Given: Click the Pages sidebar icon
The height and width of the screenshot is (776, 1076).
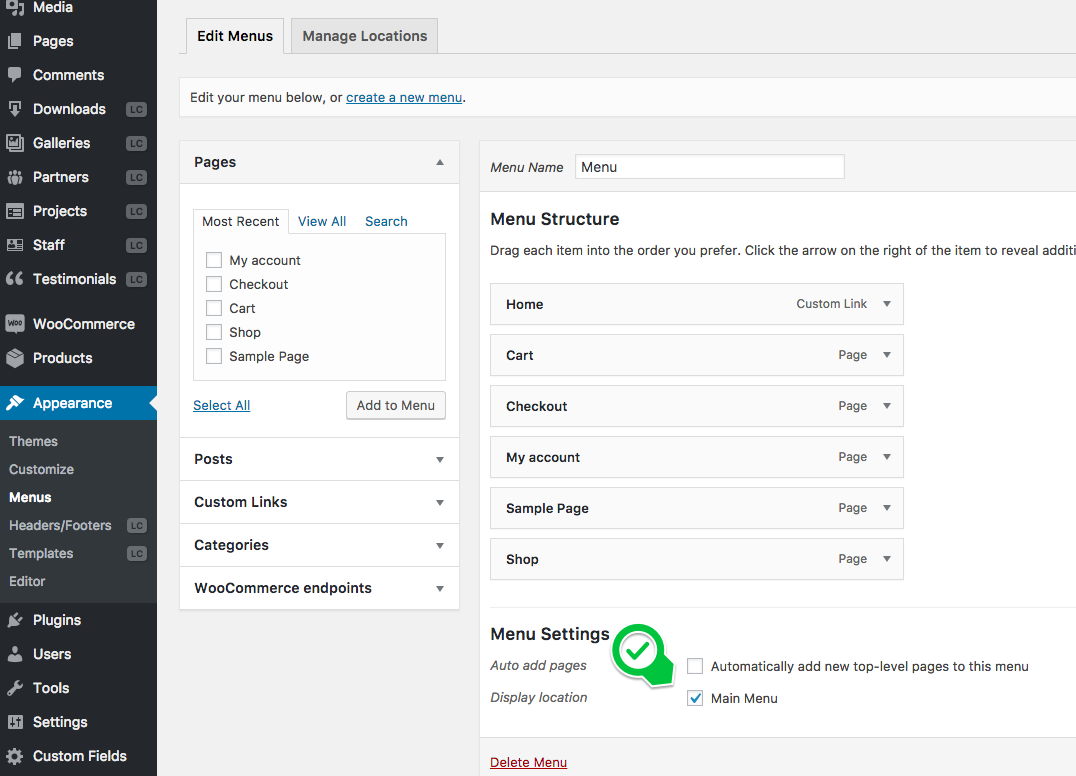Looking at the screenshot, I should coord(15,41).
